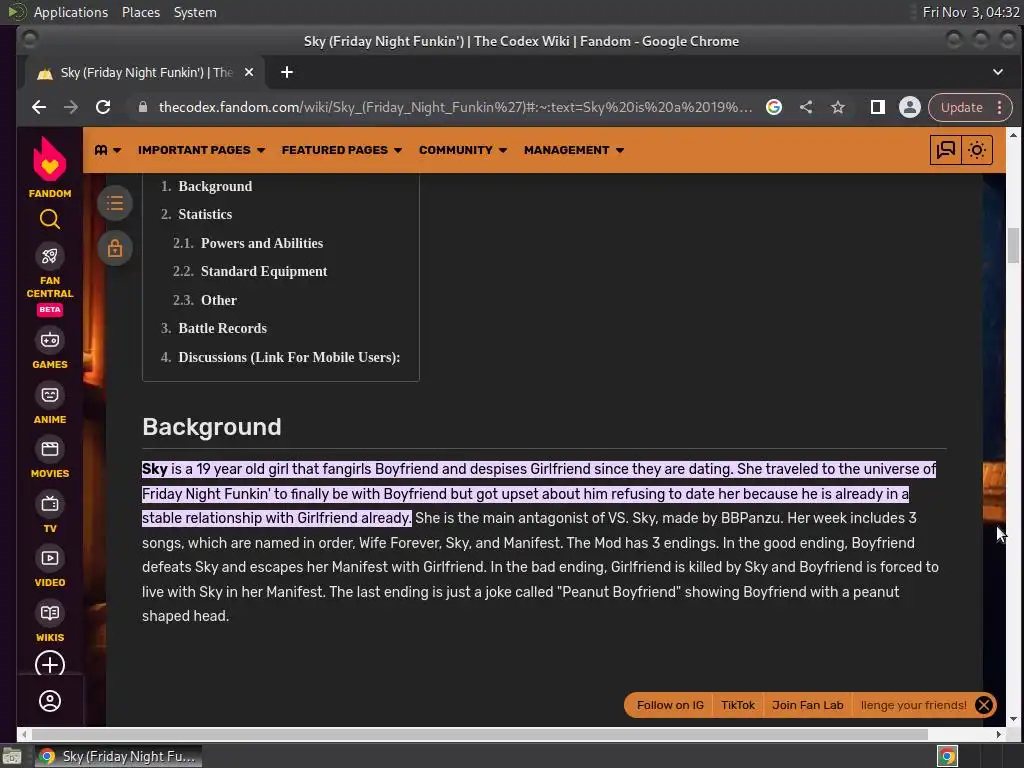Go to the Games section icon

(50, 340)
